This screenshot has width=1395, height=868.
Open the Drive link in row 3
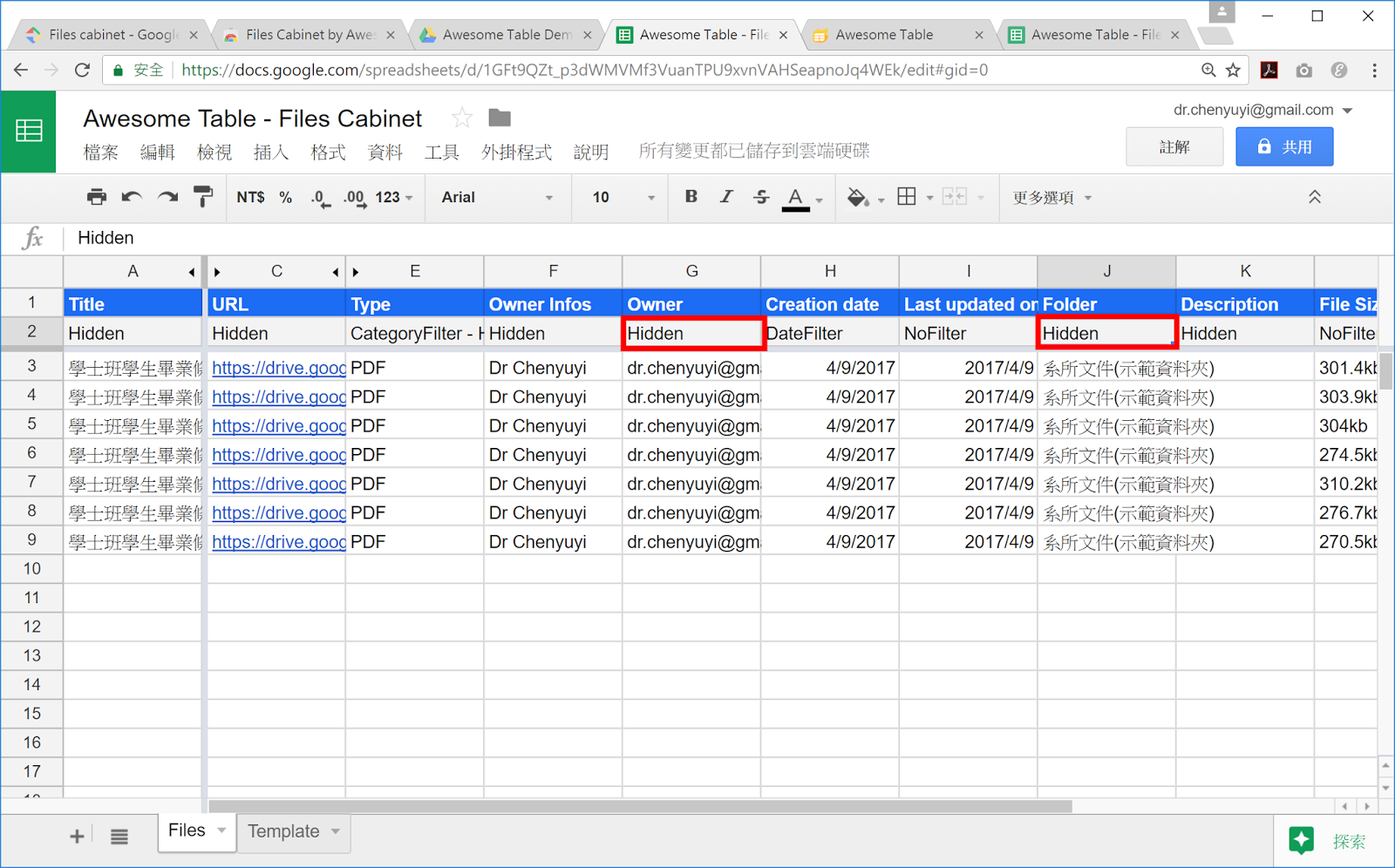pyautogui.click(x=278, y=368)
